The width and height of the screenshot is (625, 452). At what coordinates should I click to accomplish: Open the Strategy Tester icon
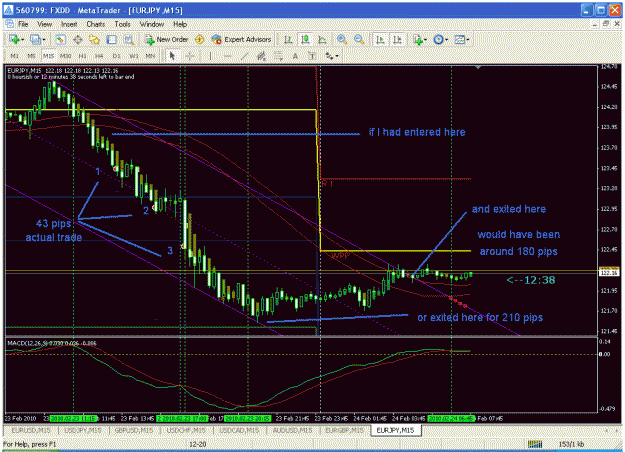point(128,39)
